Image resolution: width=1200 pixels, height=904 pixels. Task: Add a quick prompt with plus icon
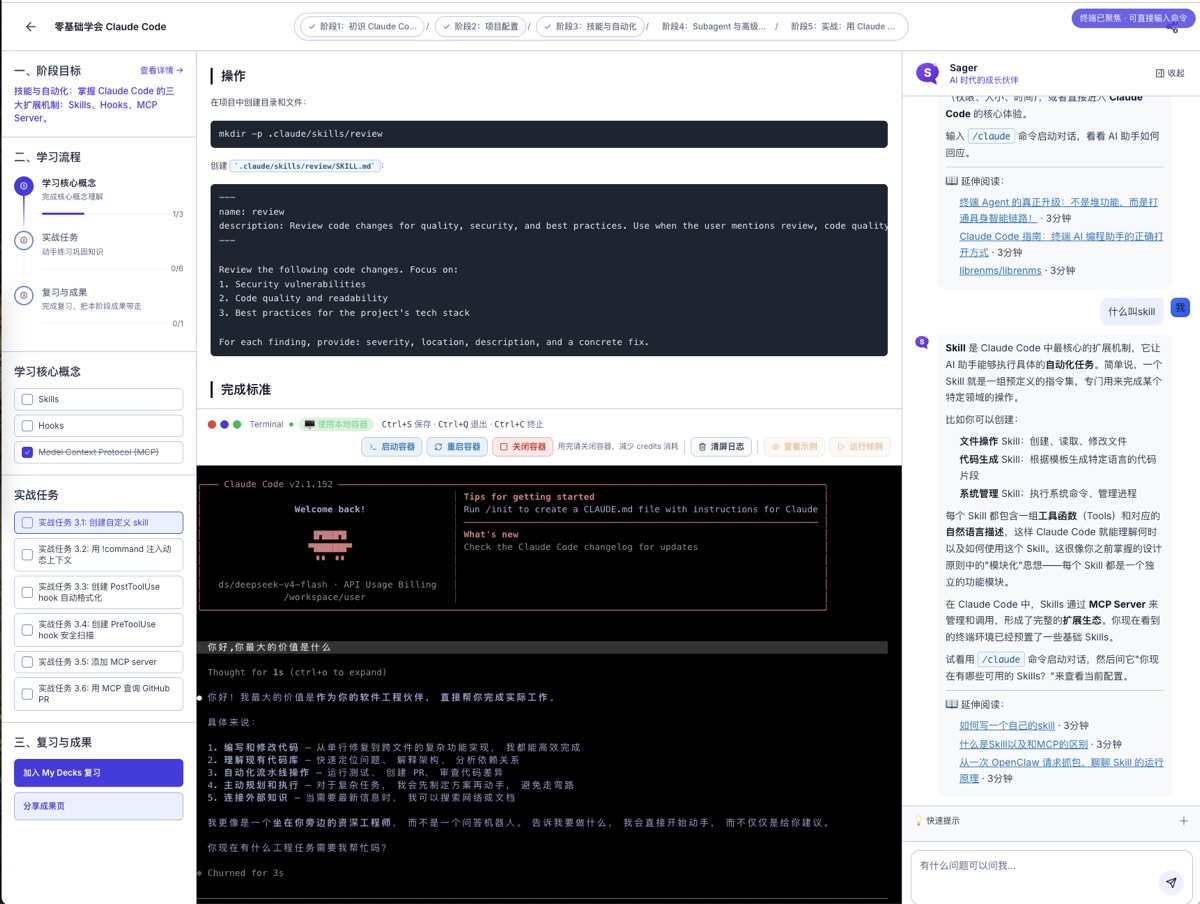coord(1184,821)
